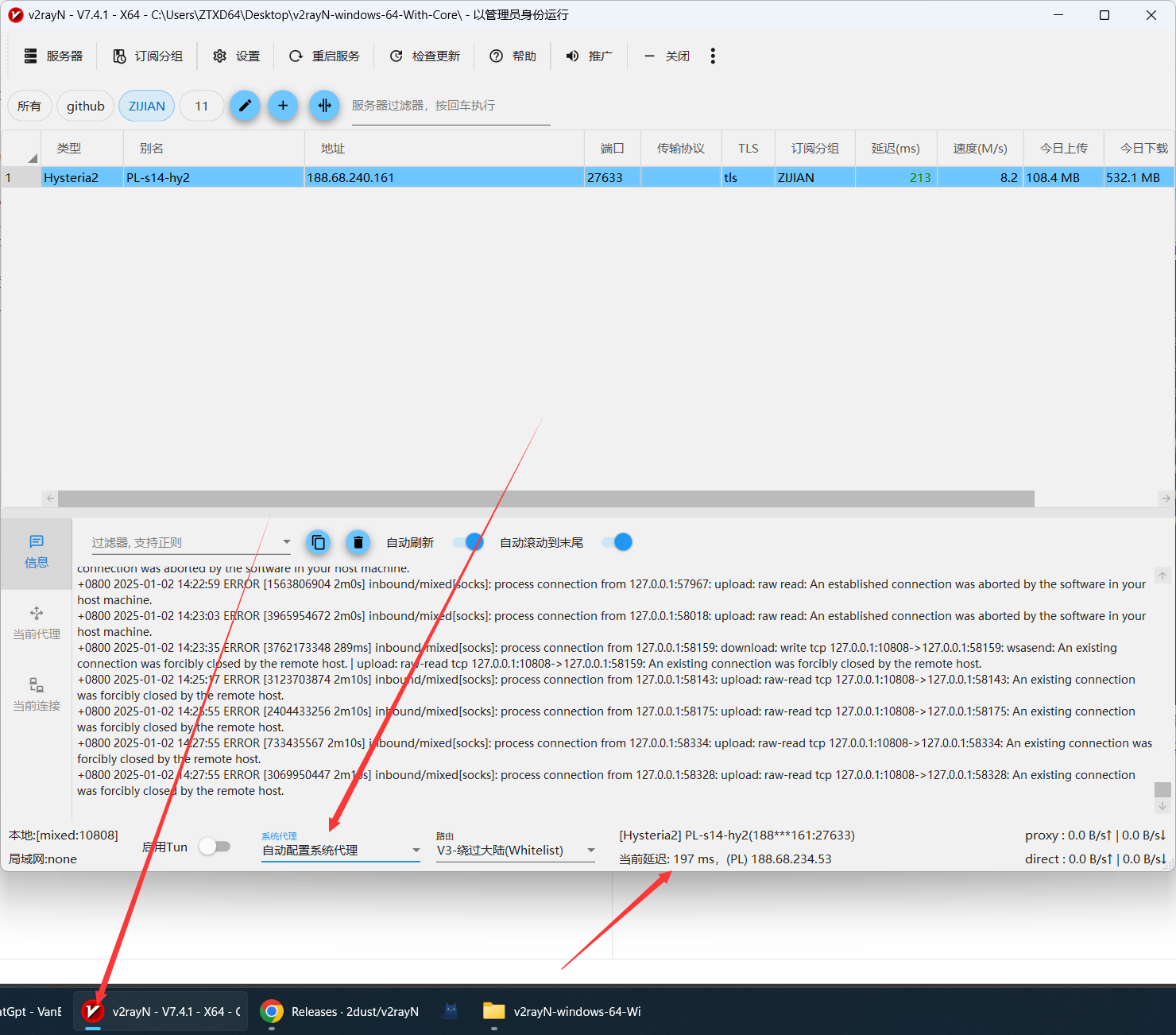Click the cat icon in the taskbar
The width and height of the screenshot is (1176, 1035).
click(x=451, y=1011)
